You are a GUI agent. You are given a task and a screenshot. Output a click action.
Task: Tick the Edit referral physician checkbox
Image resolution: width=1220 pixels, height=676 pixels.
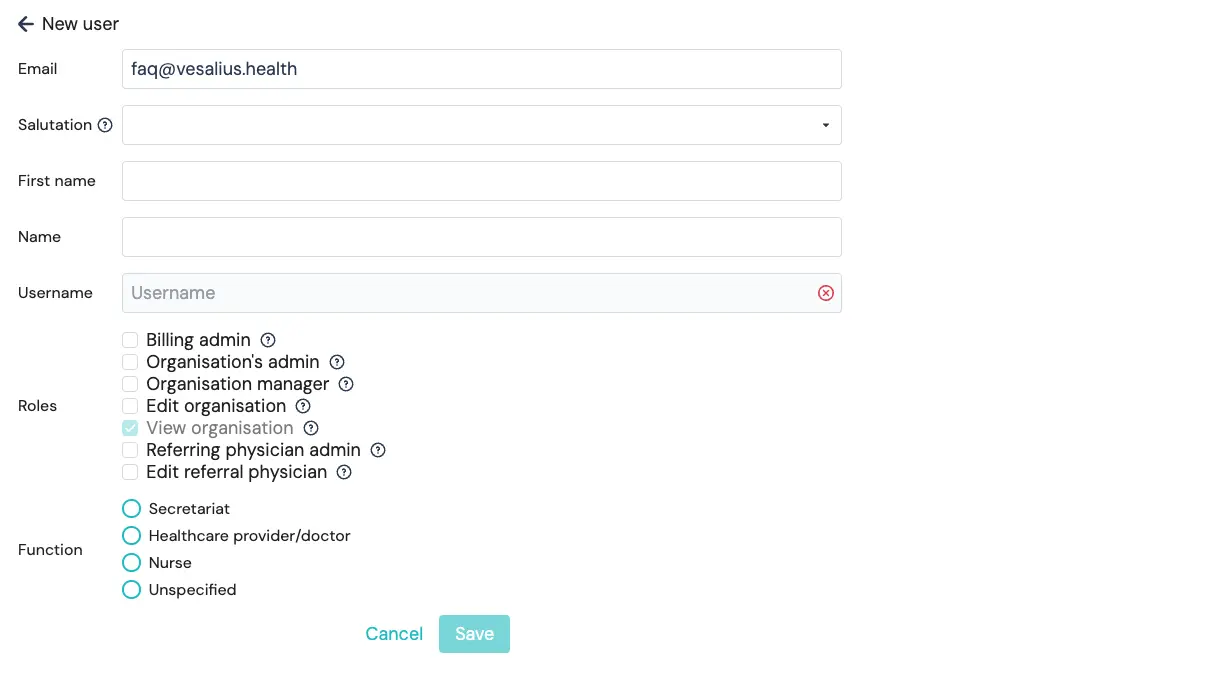point(130,472)
